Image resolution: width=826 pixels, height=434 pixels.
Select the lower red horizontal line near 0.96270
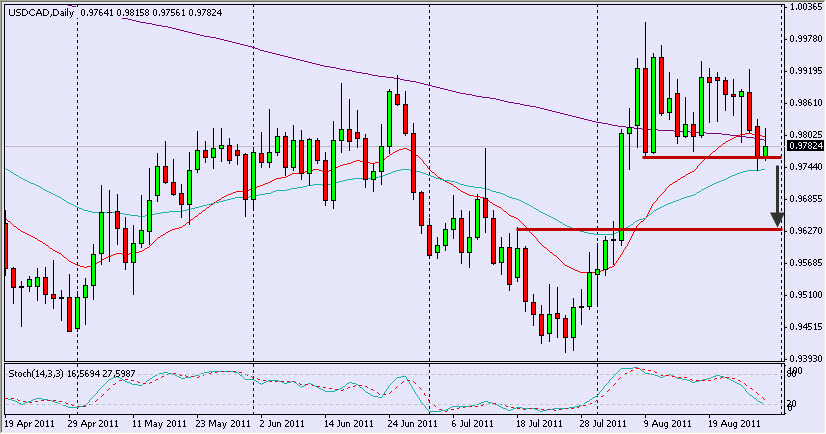(648, 229)
